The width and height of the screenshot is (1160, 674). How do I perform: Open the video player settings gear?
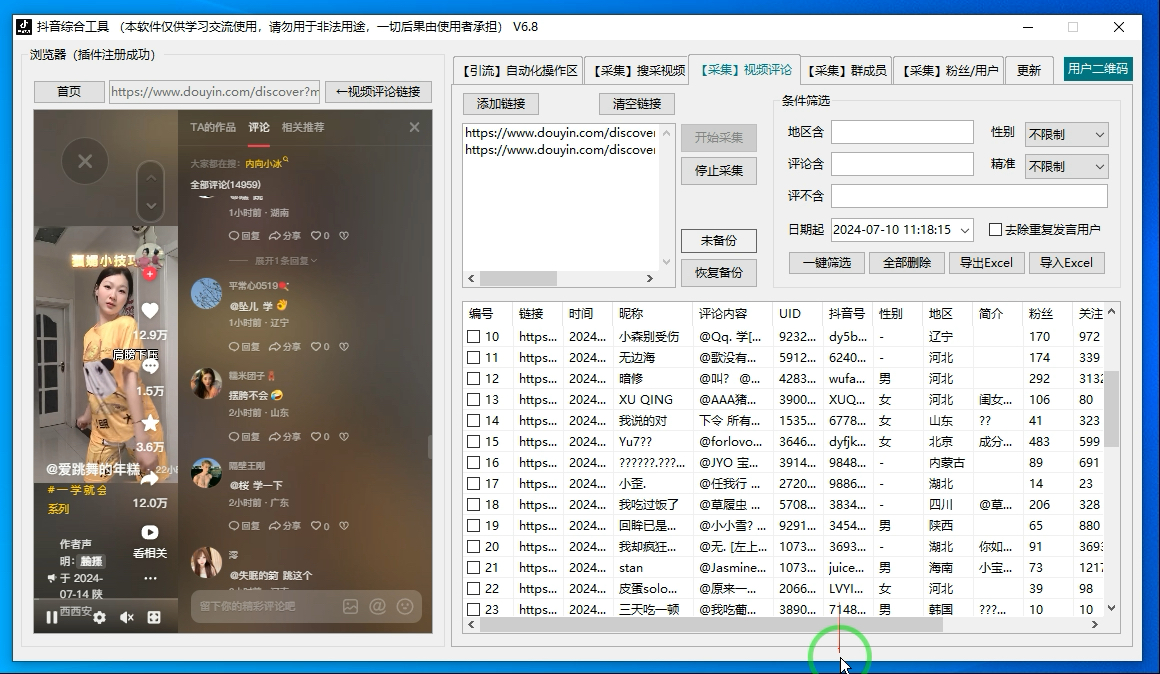tap(99, 617)
